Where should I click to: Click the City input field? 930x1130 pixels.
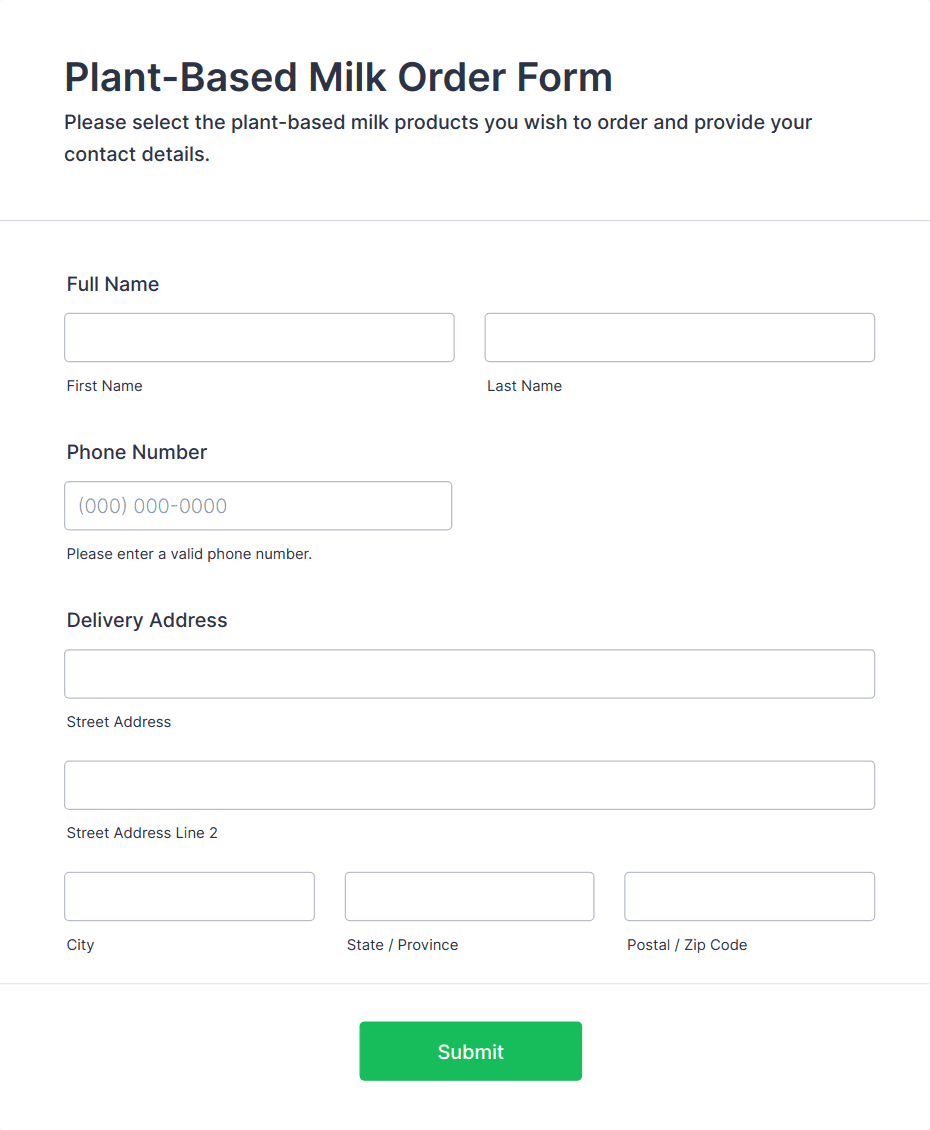(x=189, y=896)
